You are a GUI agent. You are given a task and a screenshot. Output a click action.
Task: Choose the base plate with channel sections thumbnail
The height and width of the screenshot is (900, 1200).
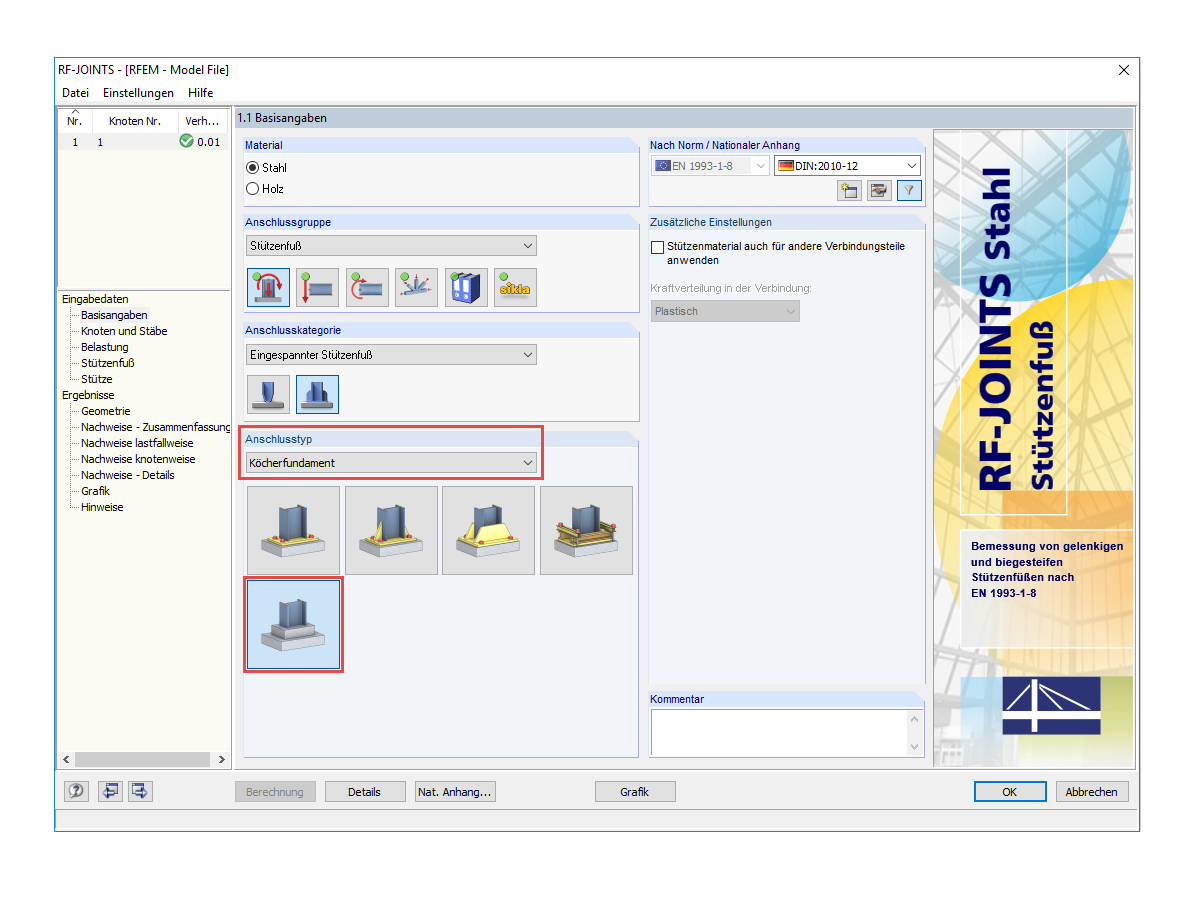[586, 530]
